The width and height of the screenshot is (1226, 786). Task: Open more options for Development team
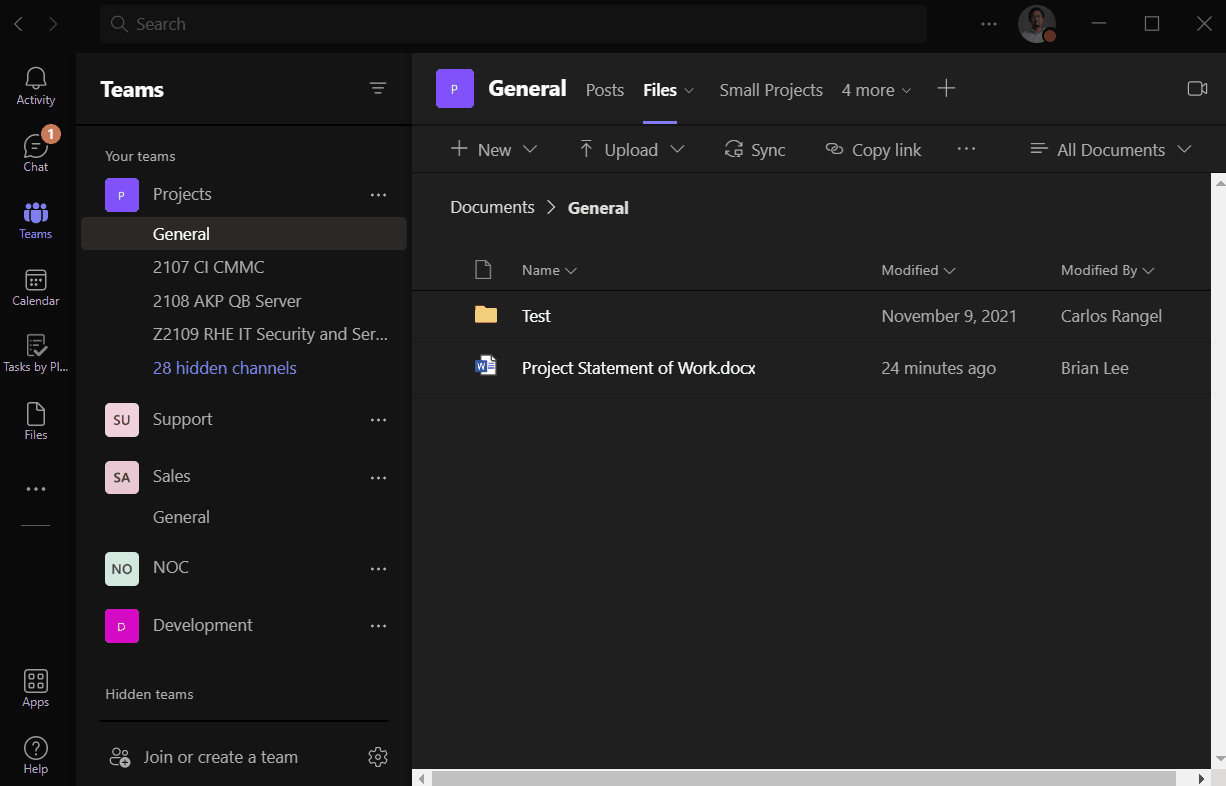point(378,626)
